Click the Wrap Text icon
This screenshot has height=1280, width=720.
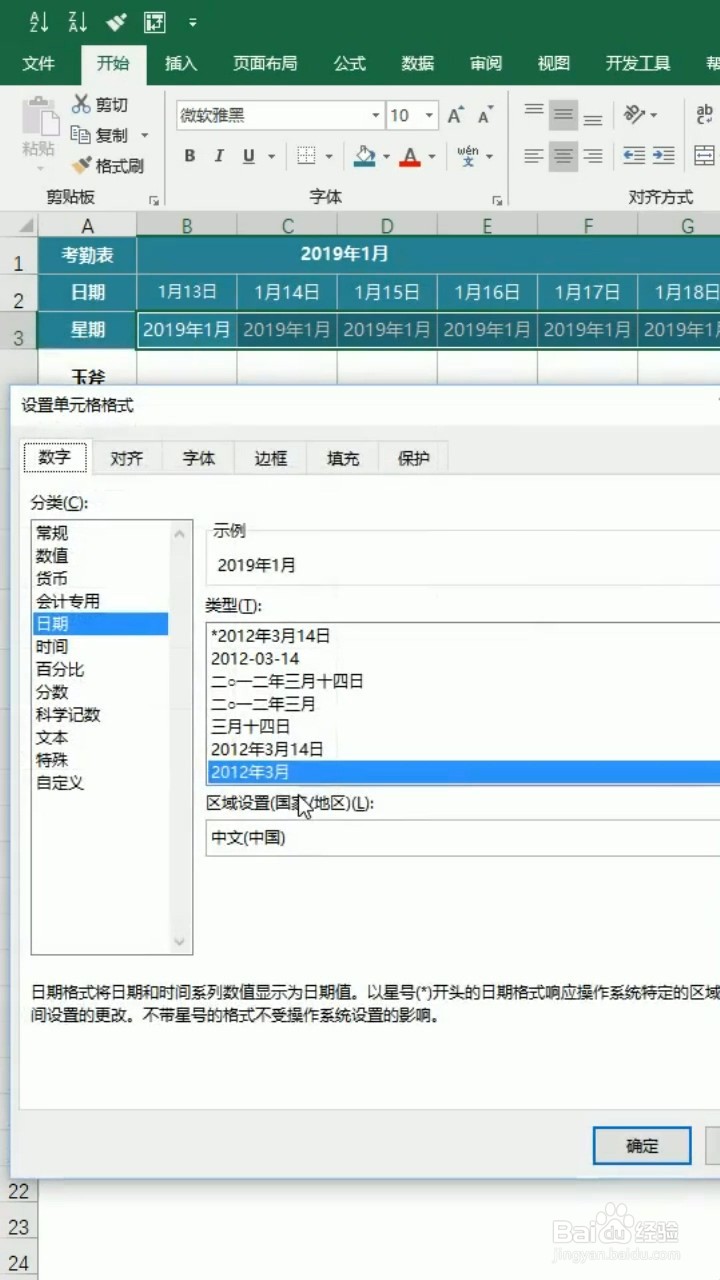[705, 115]
